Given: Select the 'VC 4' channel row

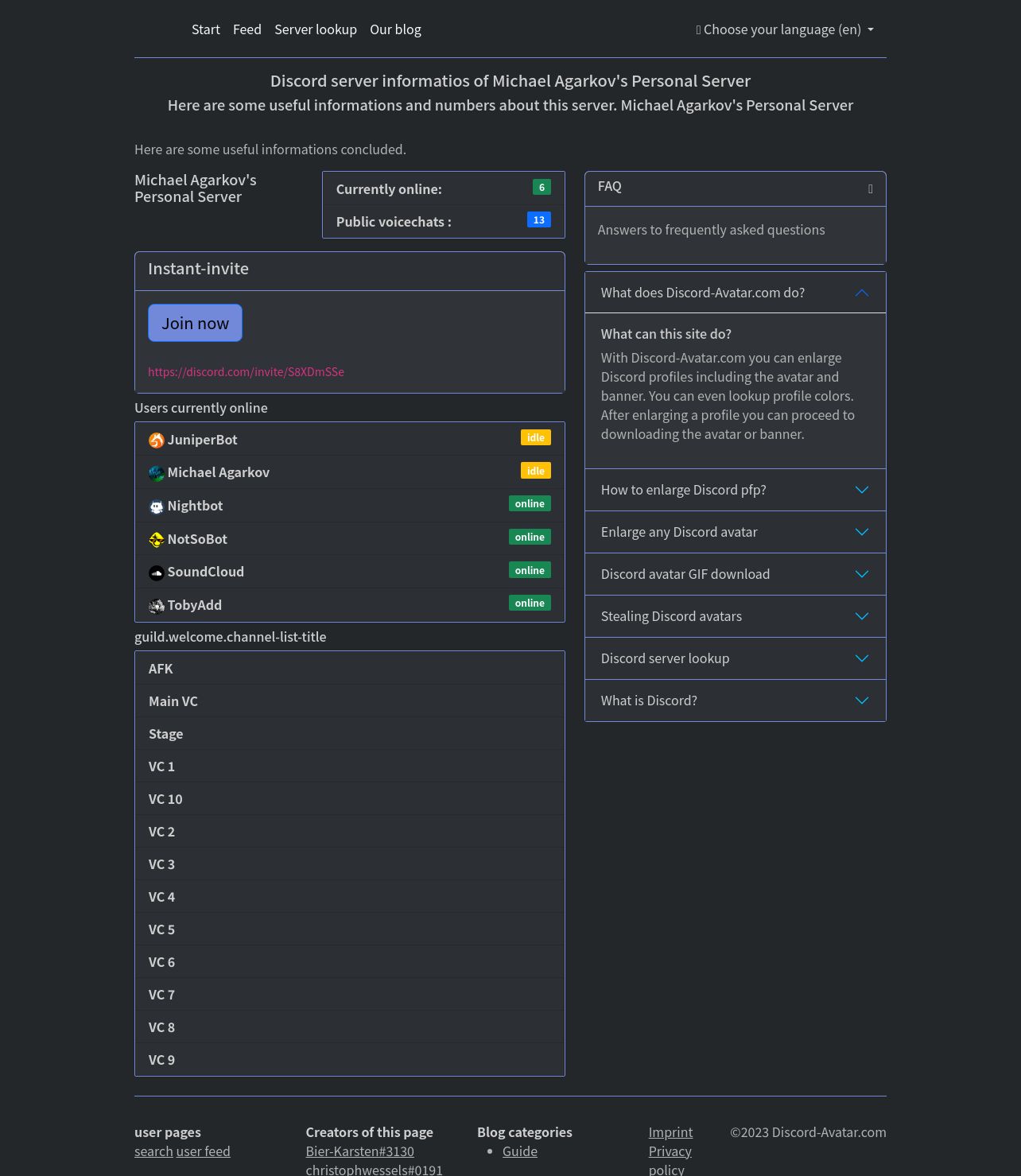Looking at the screenshot, I should (x=350, y=897).
